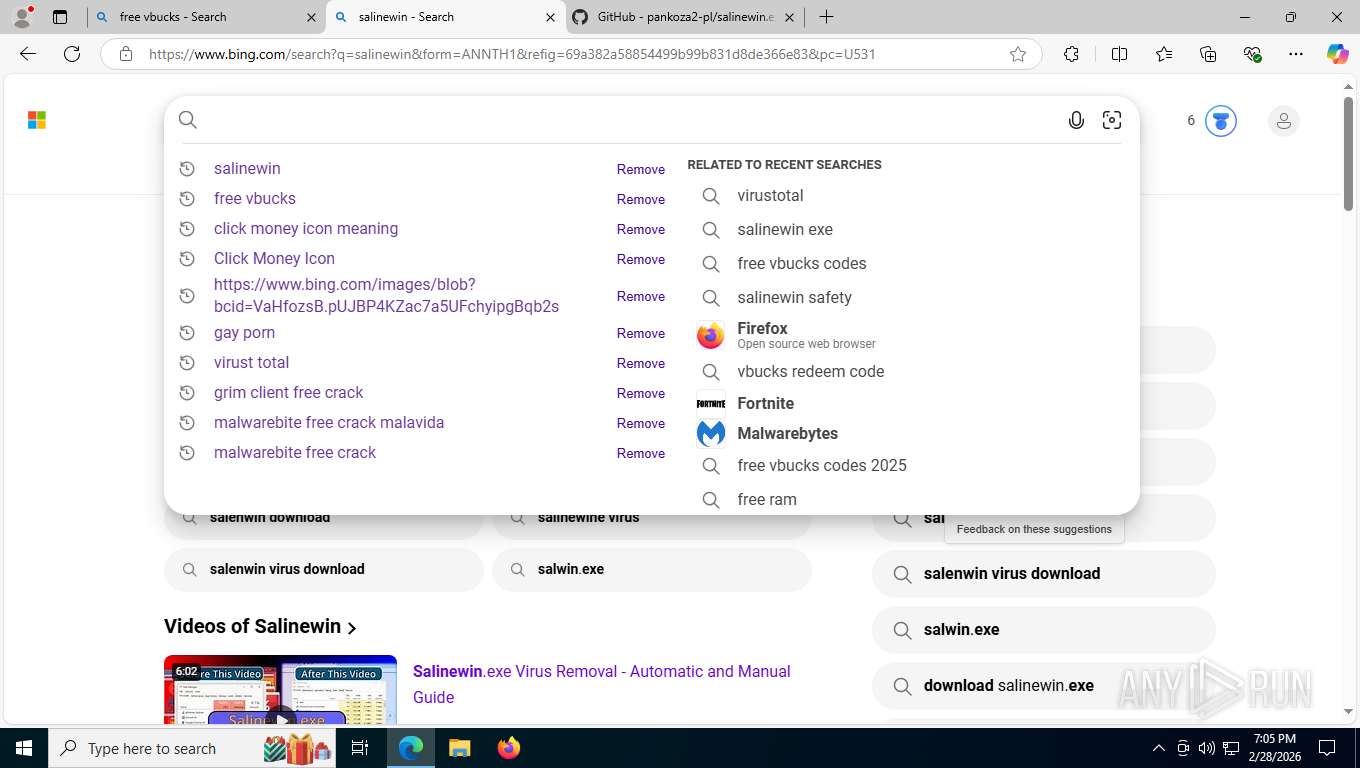Close the free vbucks Search tab
Viewport: 1360px width, 768px height.
click(x=311, y=17)
